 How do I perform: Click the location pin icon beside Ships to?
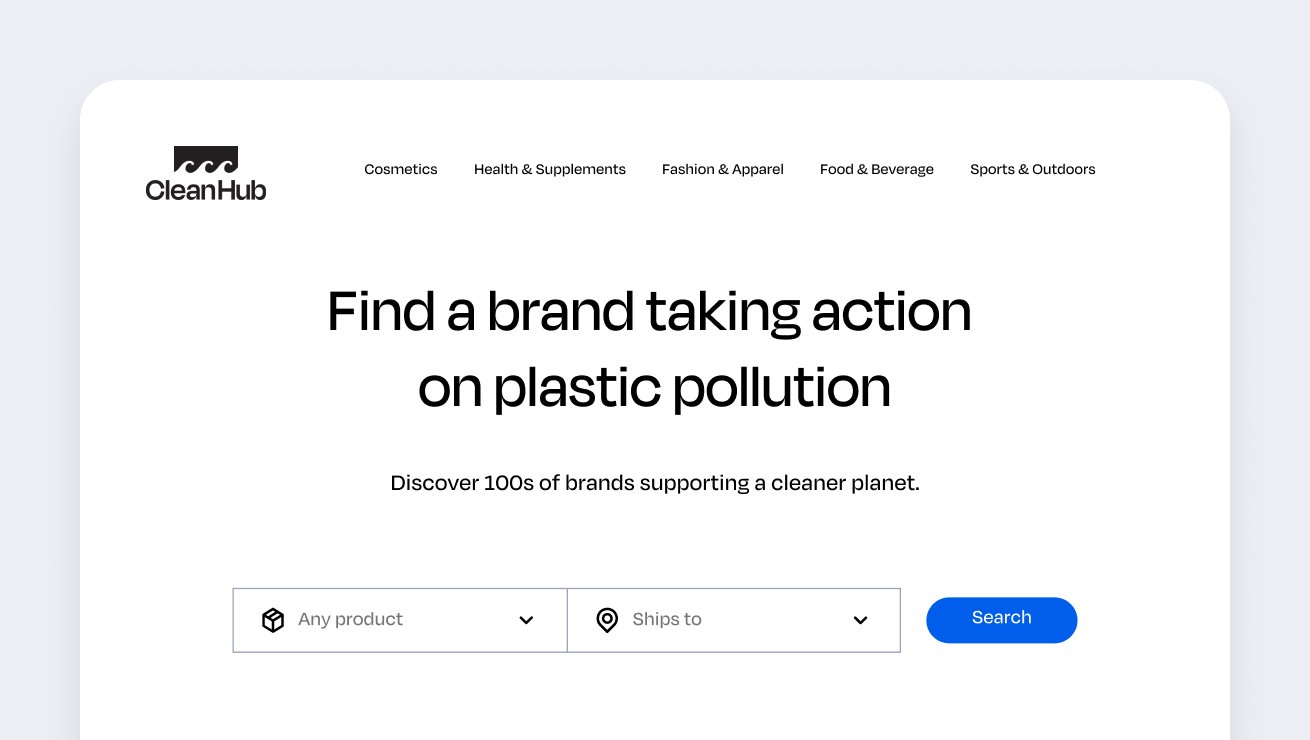pyautogui.click(x=607, y=620)
